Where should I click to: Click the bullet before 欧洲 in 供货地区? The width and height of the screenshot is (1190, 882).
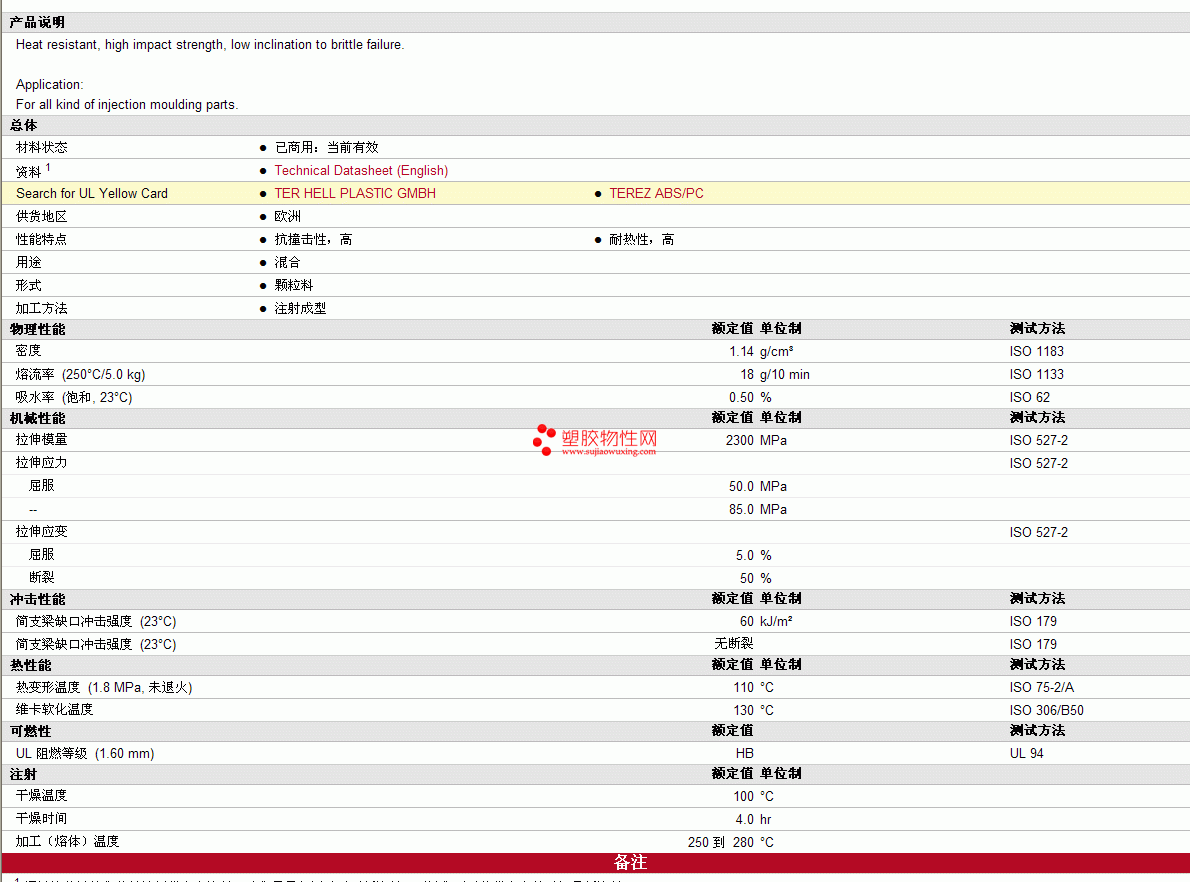click(x=263, y=217)
